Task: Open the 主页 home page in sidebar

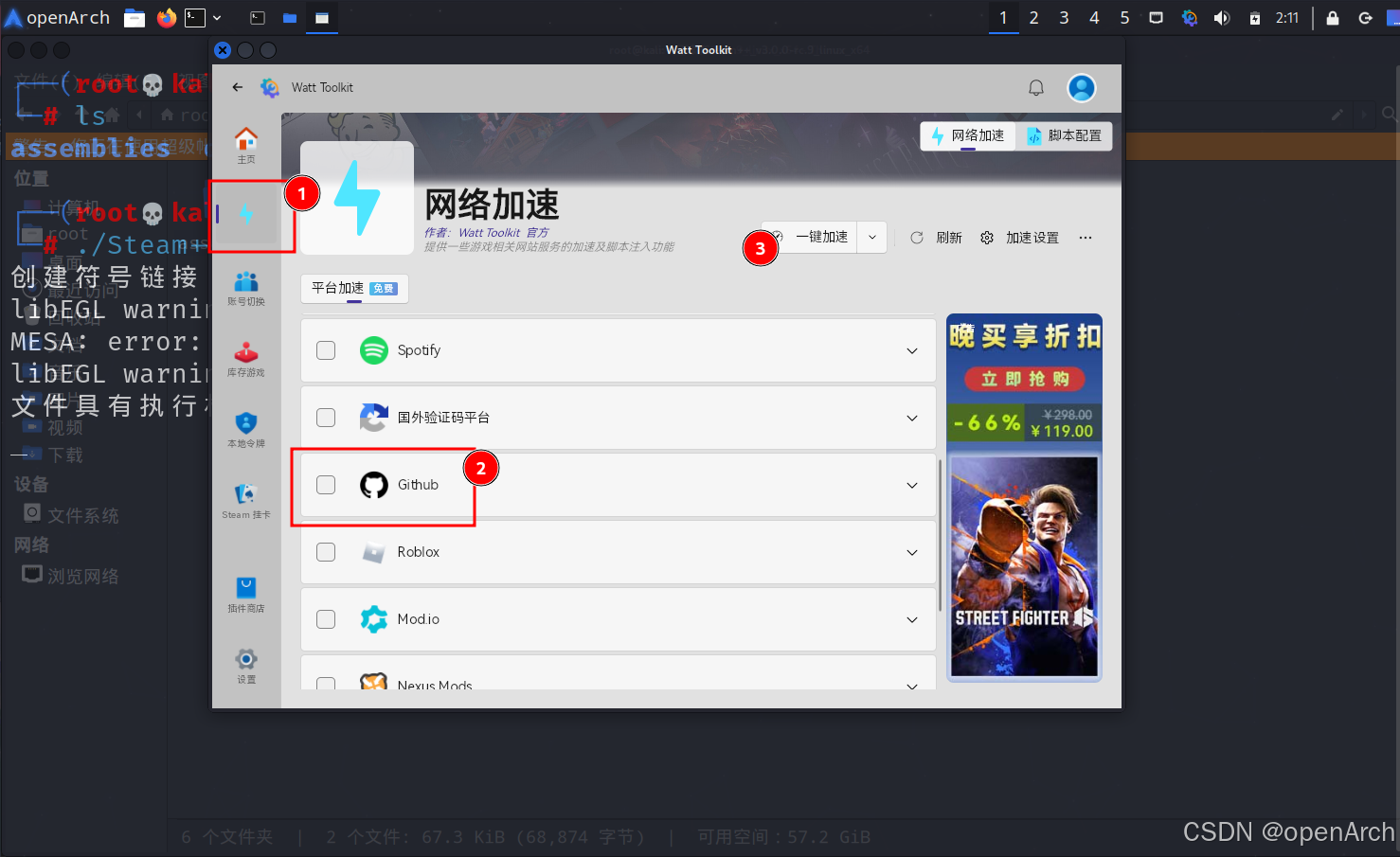Action: click(x=246, y=145)
